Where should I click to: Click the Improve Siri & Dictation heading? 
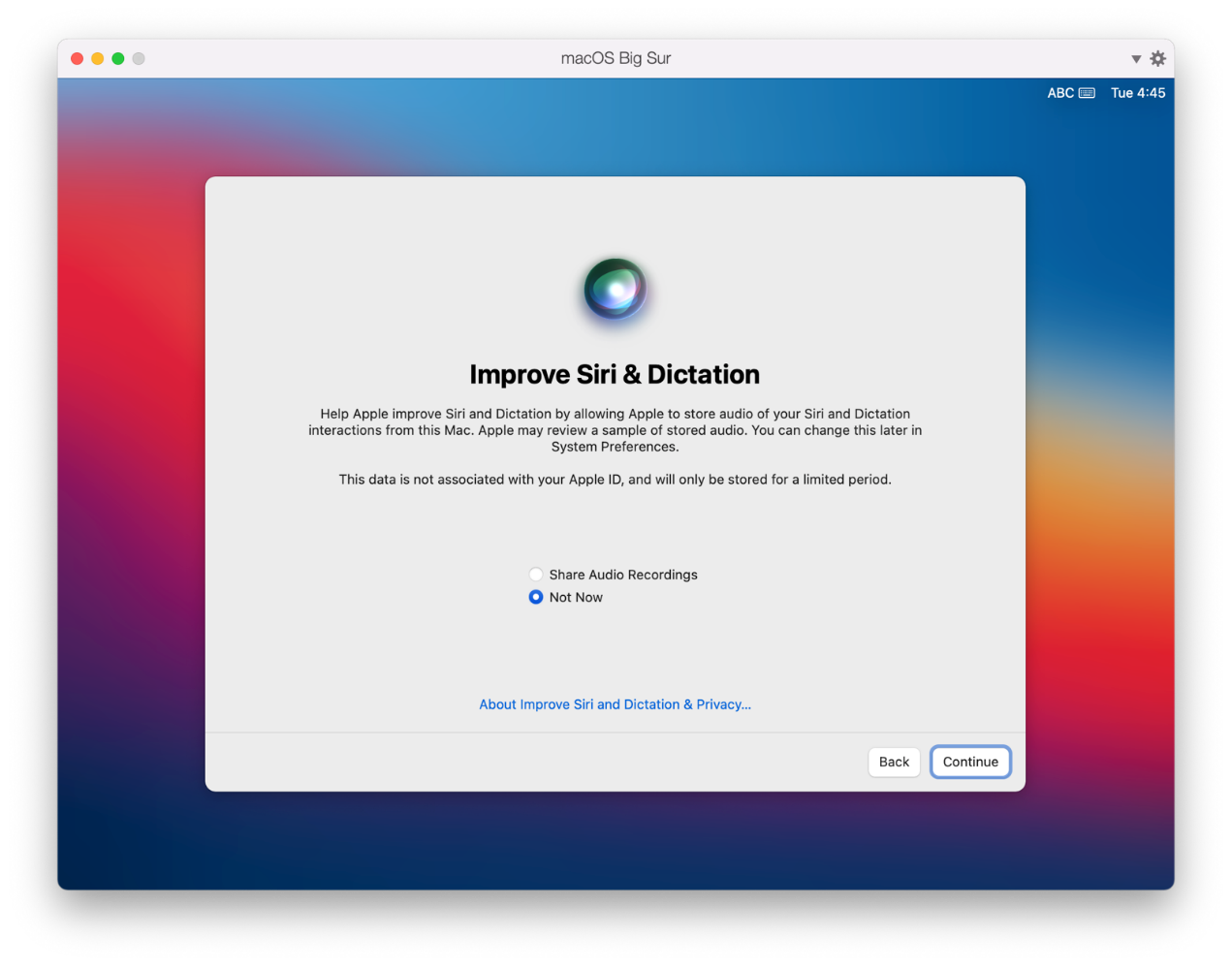click(615, 375)
